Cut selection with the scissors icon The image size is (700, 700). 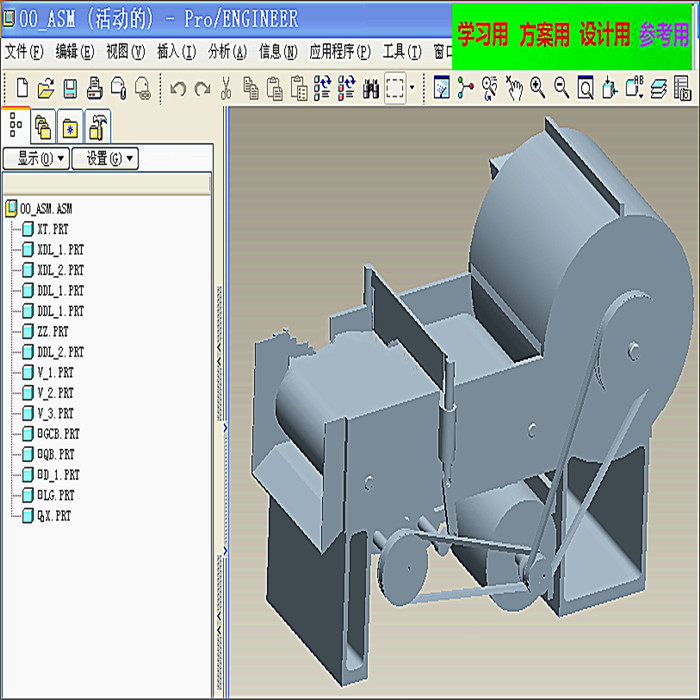[226, 88]
